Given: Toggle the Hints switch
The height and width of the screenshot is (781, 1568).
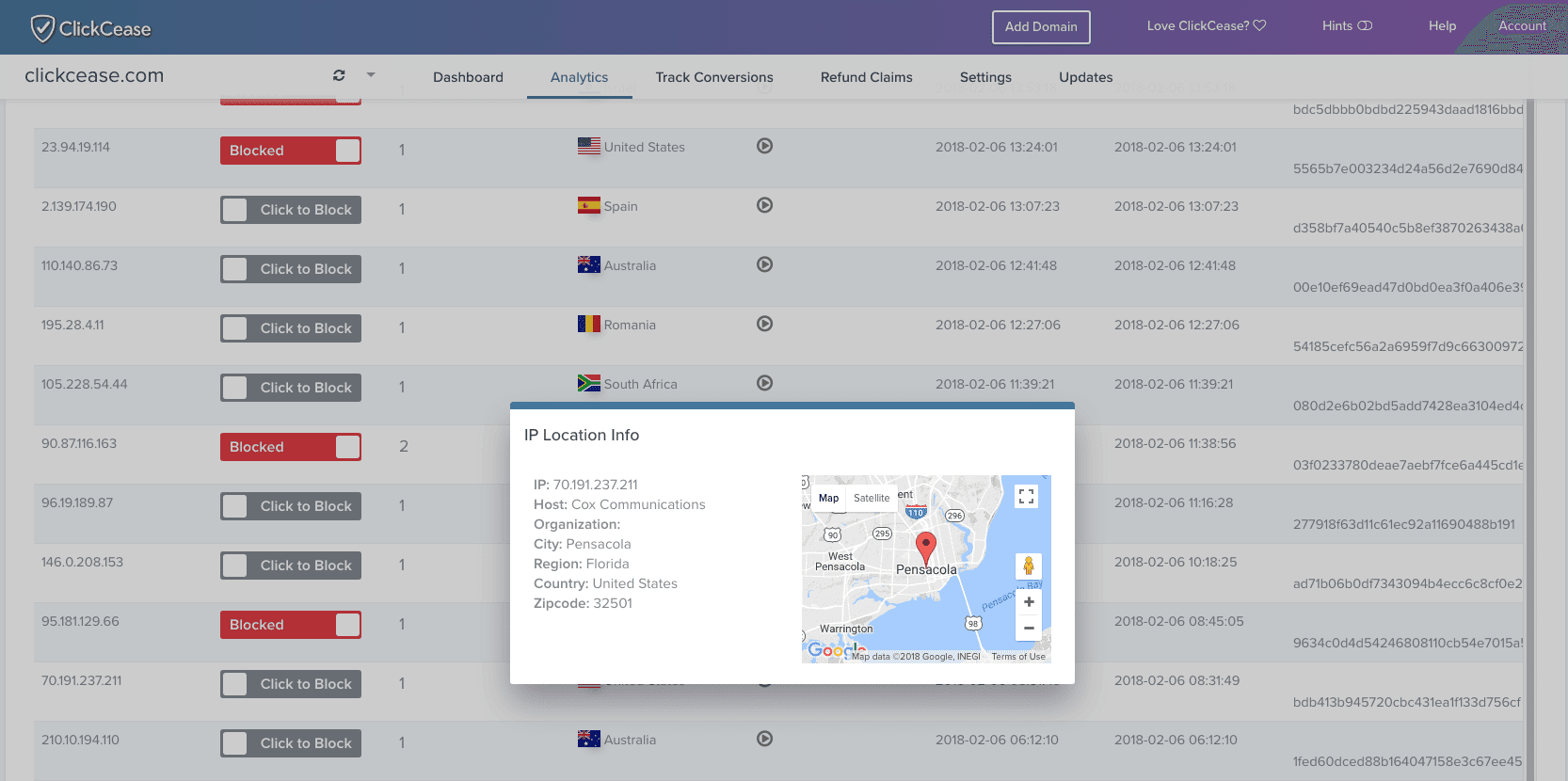Looking at the screenshot, I should (1364, 26).
